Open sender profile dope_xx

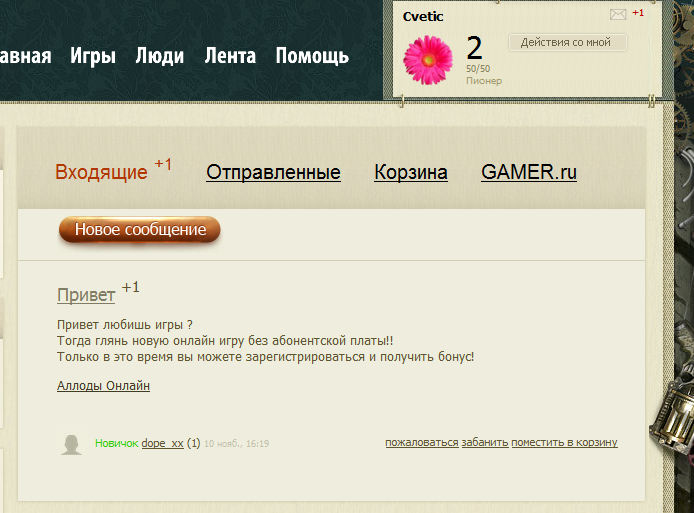click(162, 443)
